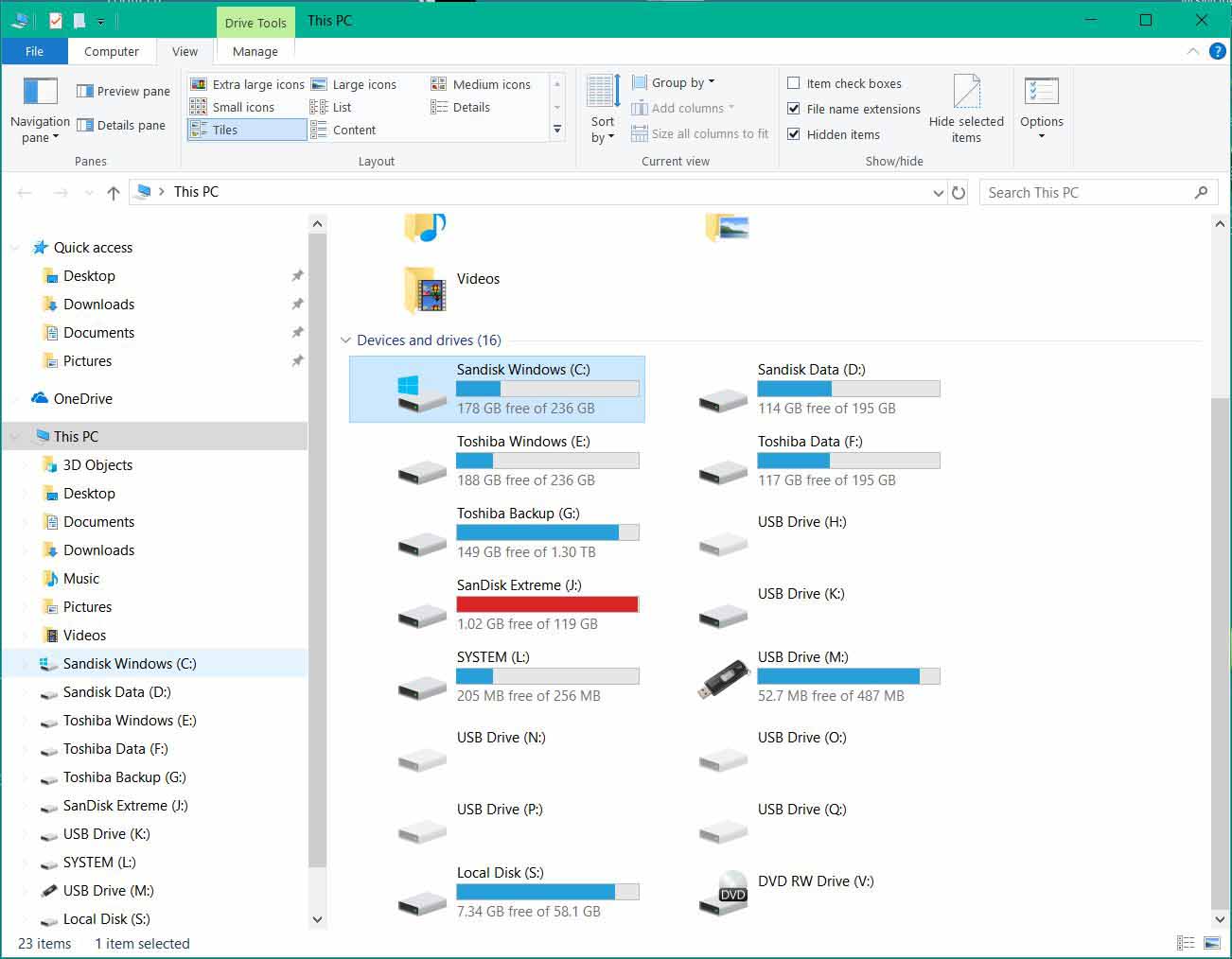Open the Sort by menu

(x=603, y=109)
